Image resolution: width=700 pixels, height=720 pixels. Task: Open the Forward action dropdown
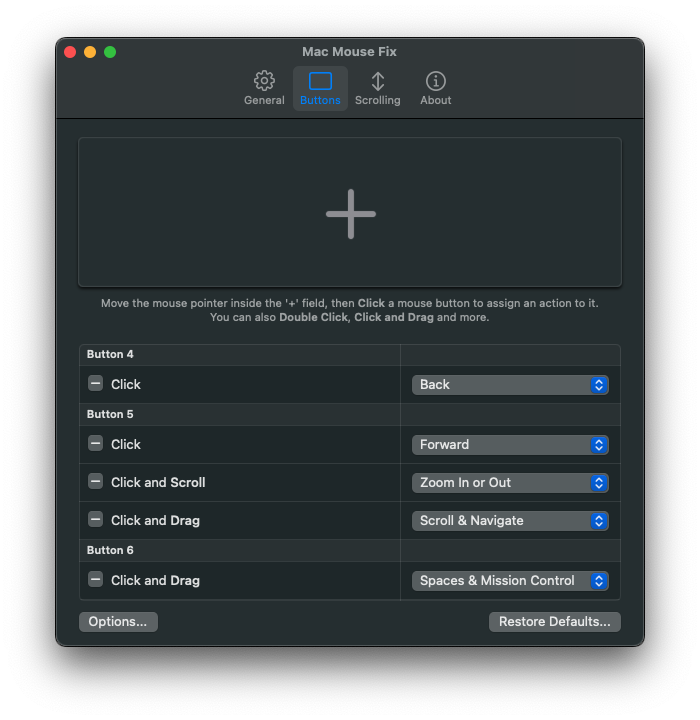pyautogui.click(x=510, y=445)
